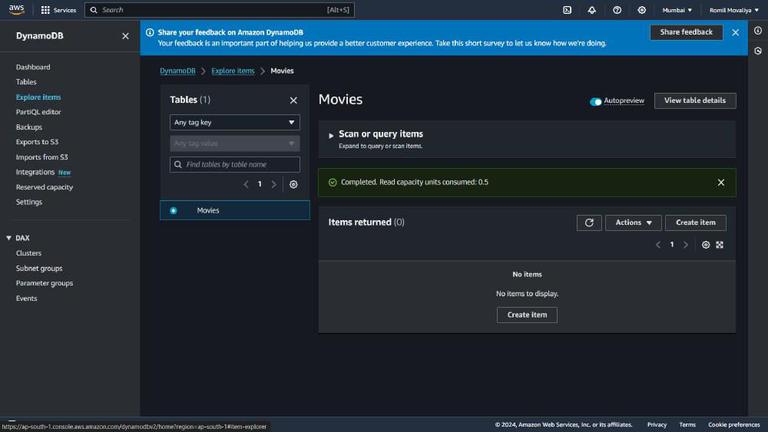This screenshot has height=432, width=768.
Task: Open Tables panel preferences gear
Action: pos(293,184)
